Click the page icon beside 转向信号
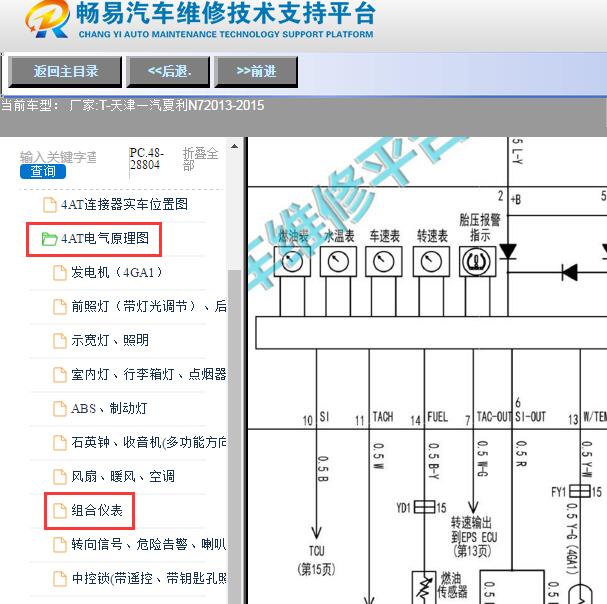This screenshot has height=604, width=607. point(60,545)
